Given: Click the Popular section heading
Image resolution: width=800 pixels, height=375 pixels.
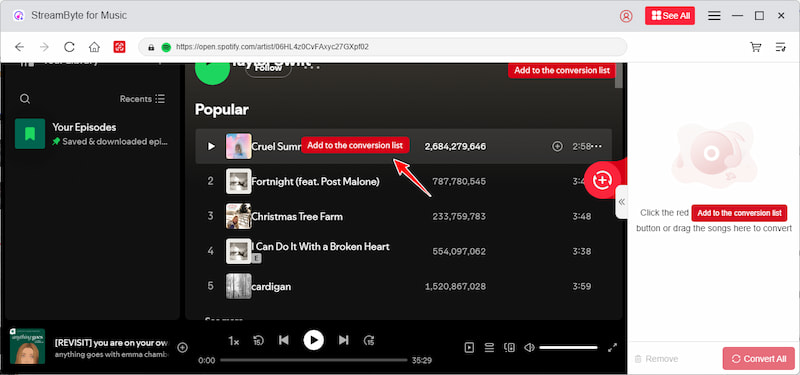Looking at the screenshot, I should [222, 109].
